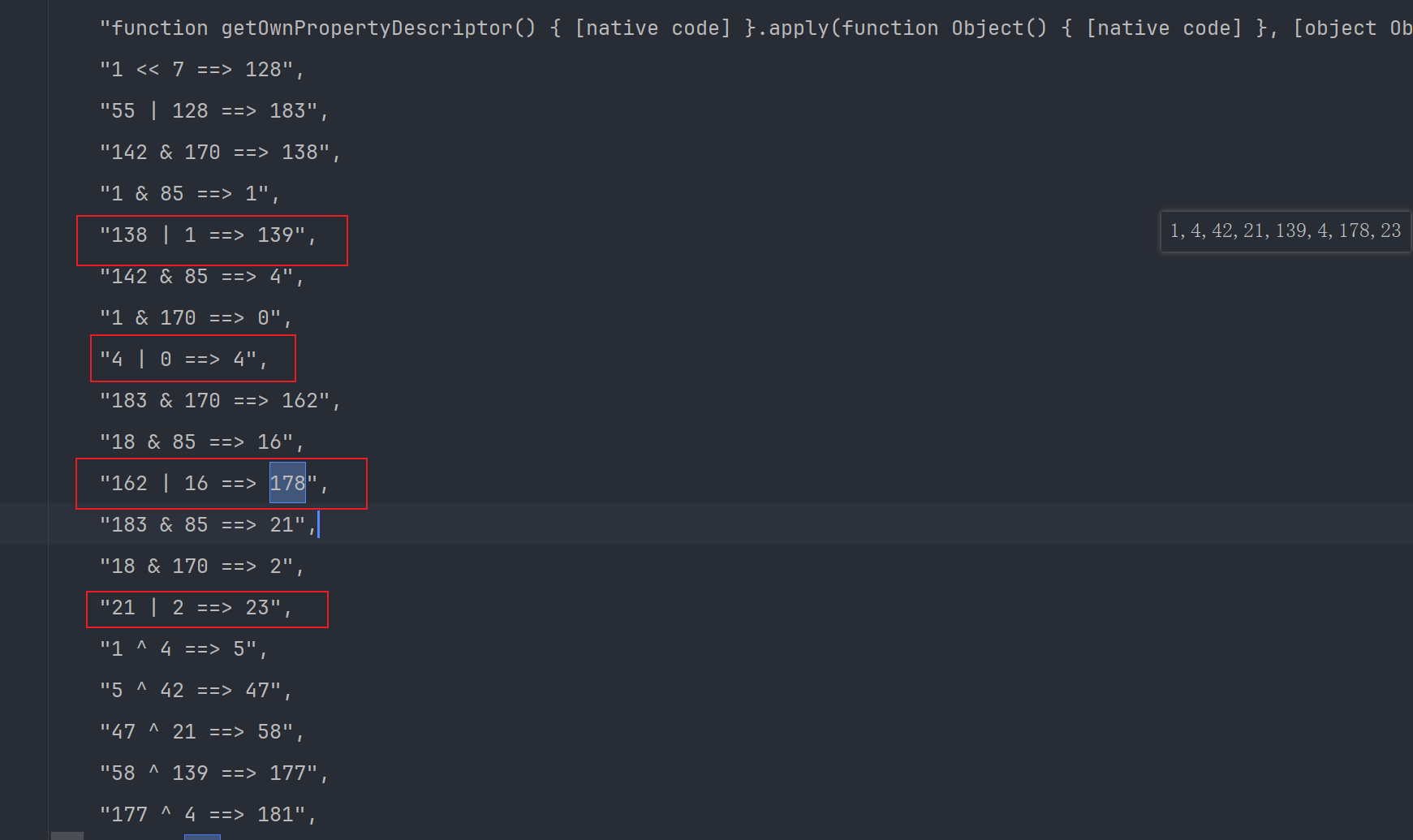Click the line "183 & 170 ==> 162"
This screenshot has width=1413, height=840.
click(219, 401)
